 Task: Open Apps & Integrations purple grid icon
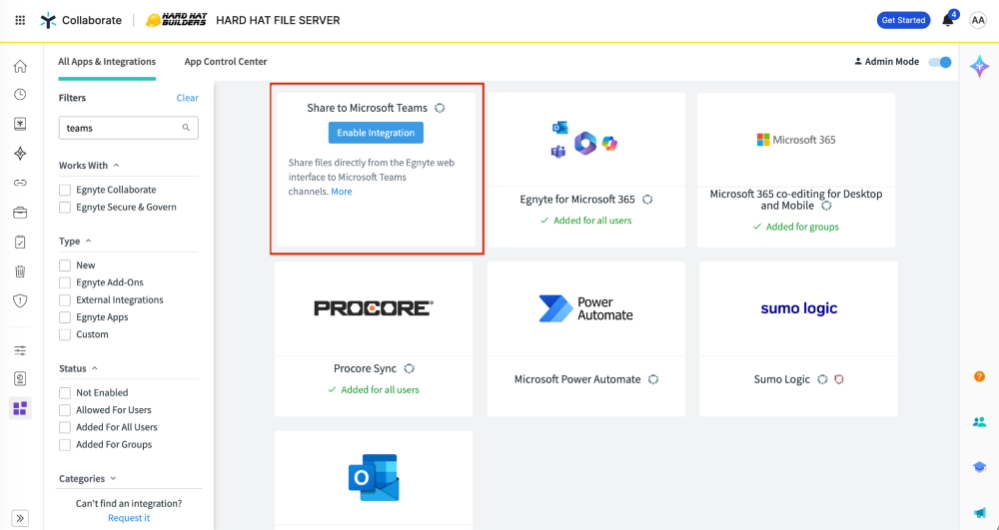[x=20, y=408]
